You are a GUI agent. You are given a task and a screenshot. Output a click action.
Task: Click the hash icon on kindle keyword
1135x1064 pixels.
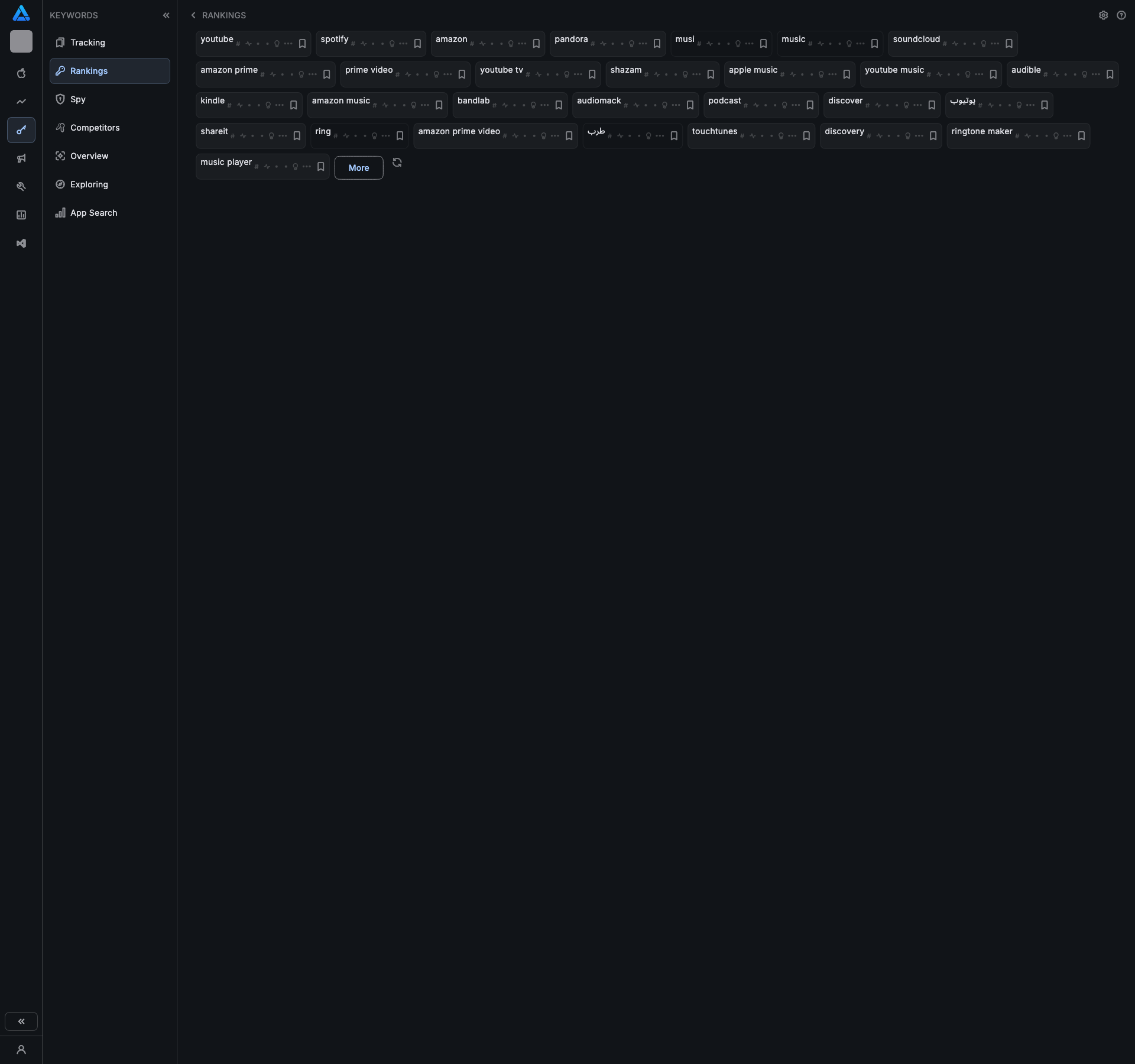coord(229,105)
